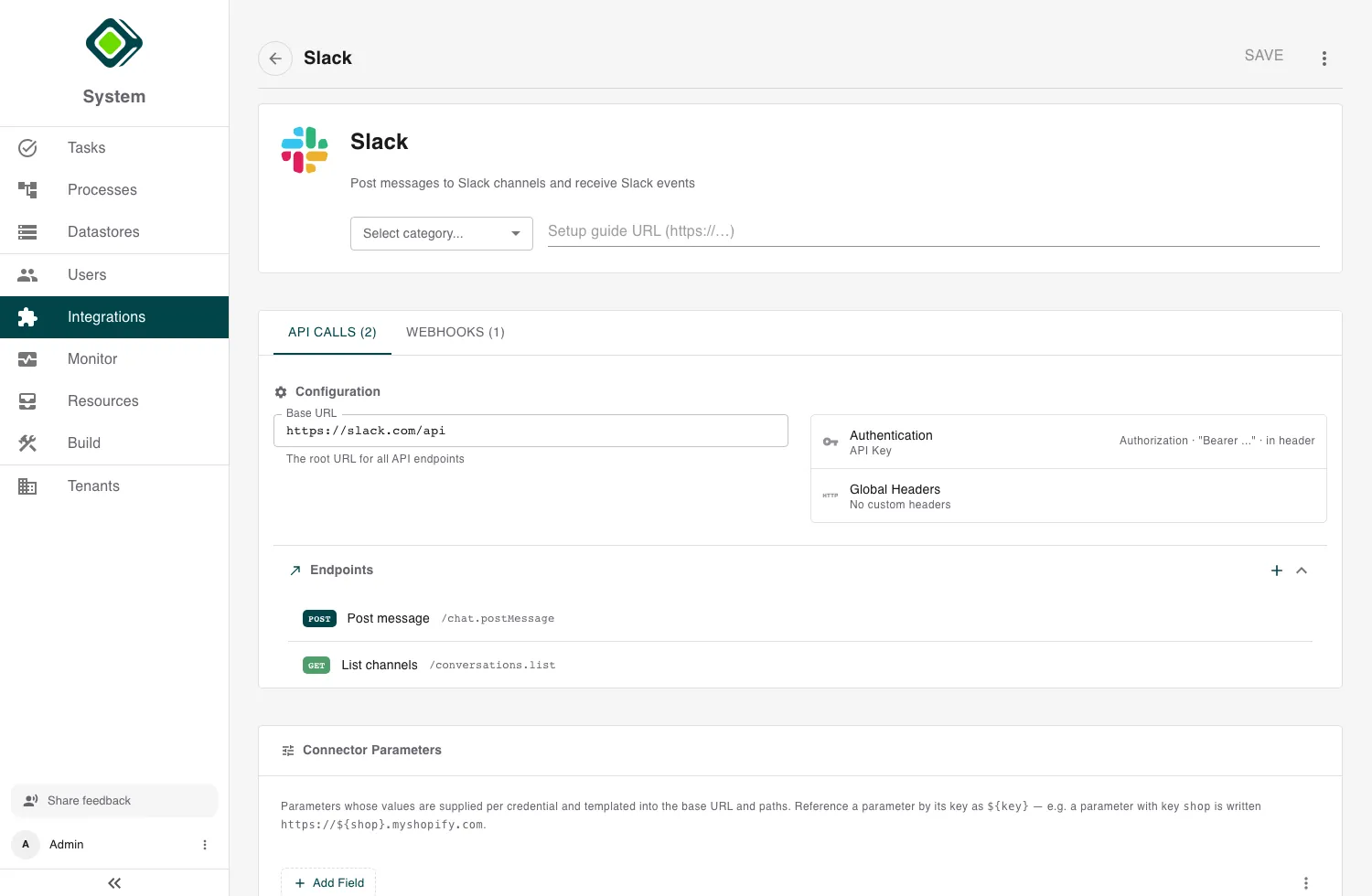Open Resources in the sidebar
1372x896 pixels.
pyautogui.click(x=114, y=401)
